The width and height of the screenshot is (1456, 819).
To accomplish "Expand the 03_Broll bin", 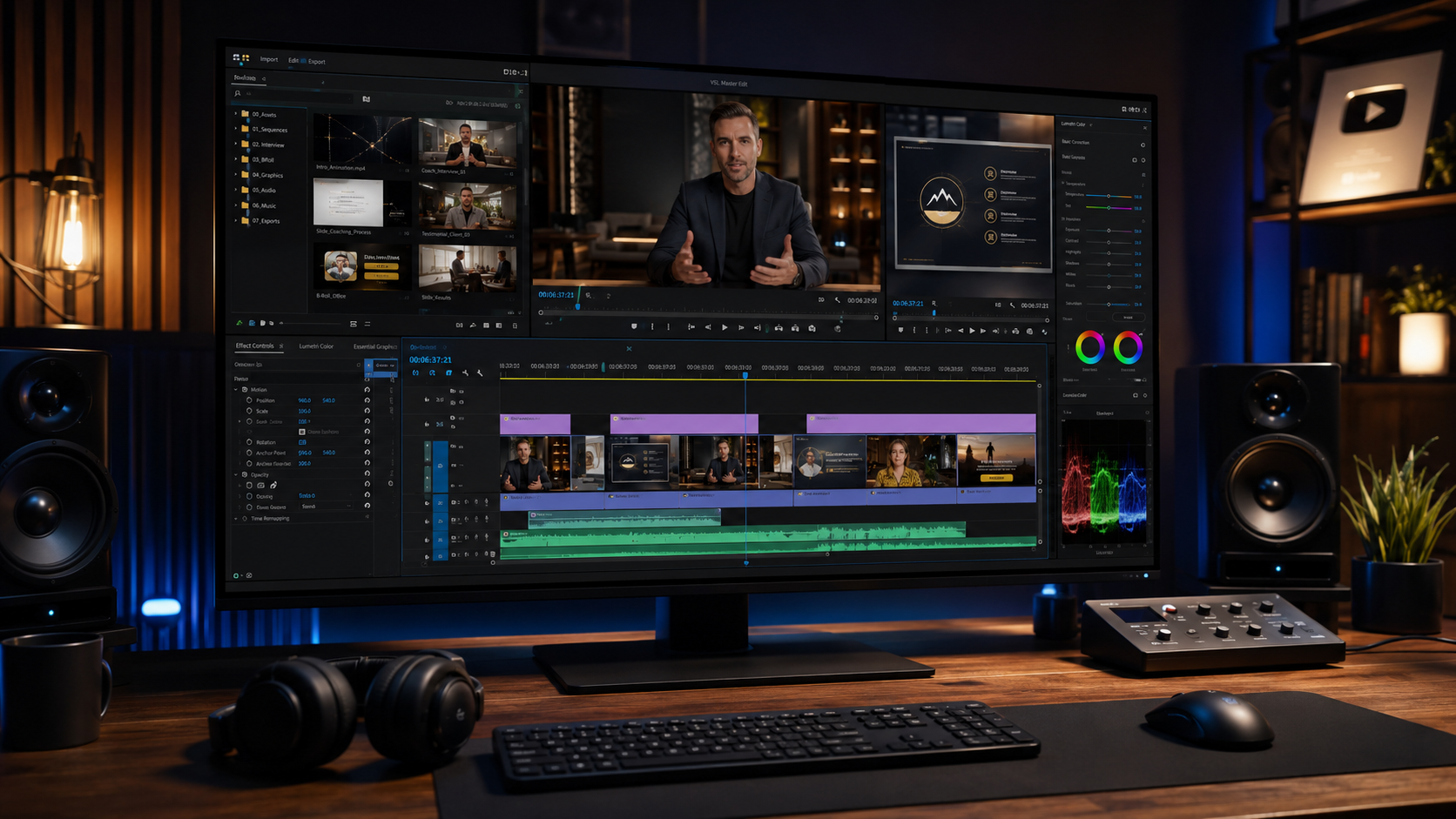I will click(x=235, y=159).
